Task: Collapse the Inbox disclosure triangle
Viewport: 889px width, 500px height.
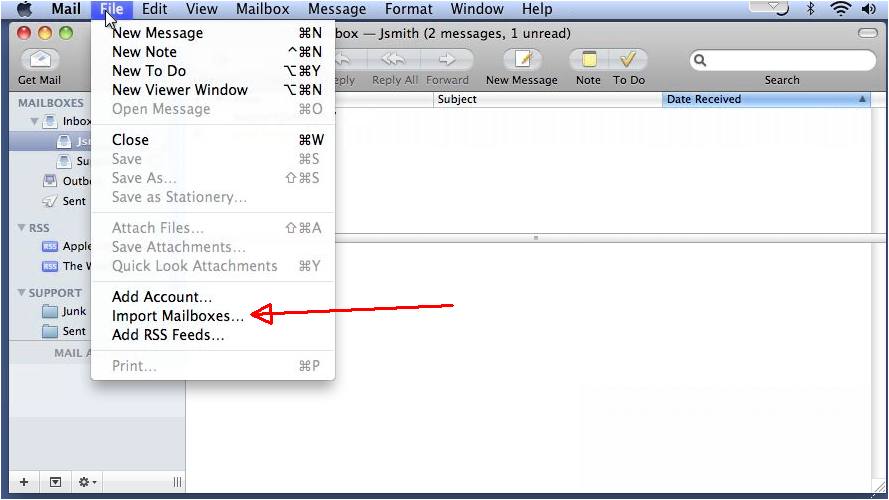Action: 33,121
